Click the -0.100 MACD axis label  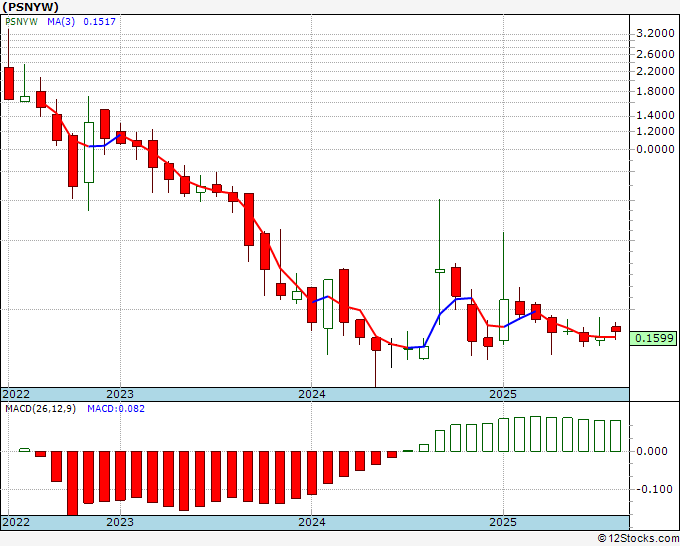pyautogui.click(x=654, y=489)
